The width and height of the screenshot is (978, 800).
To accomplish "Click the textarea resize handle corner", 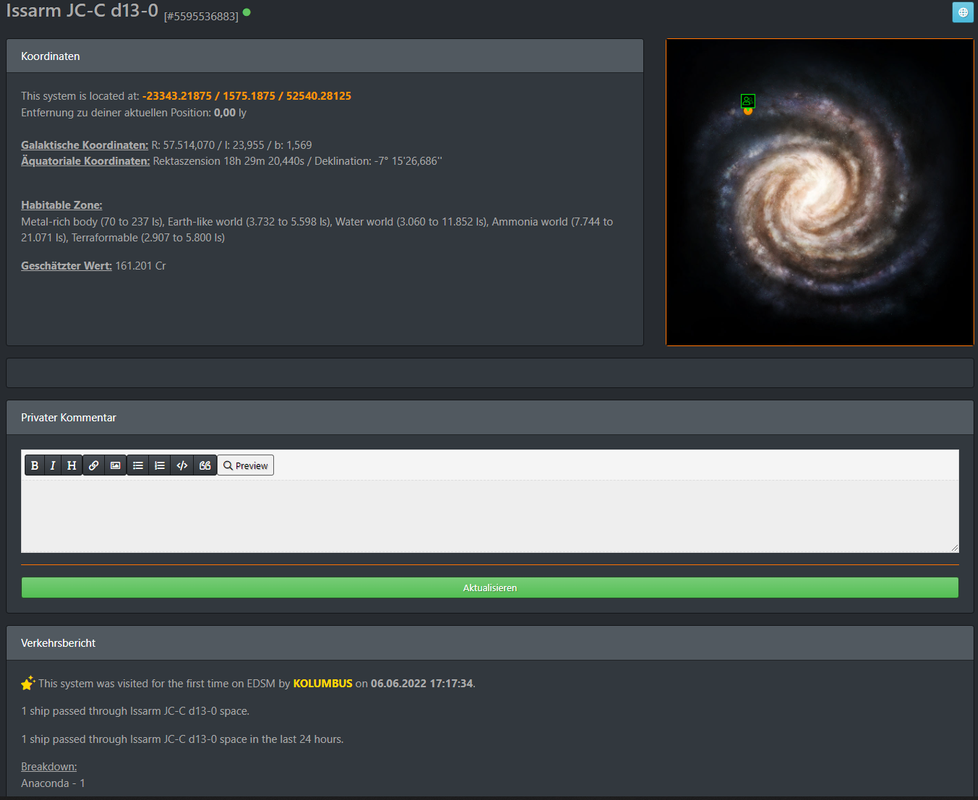I will (954, 547).
